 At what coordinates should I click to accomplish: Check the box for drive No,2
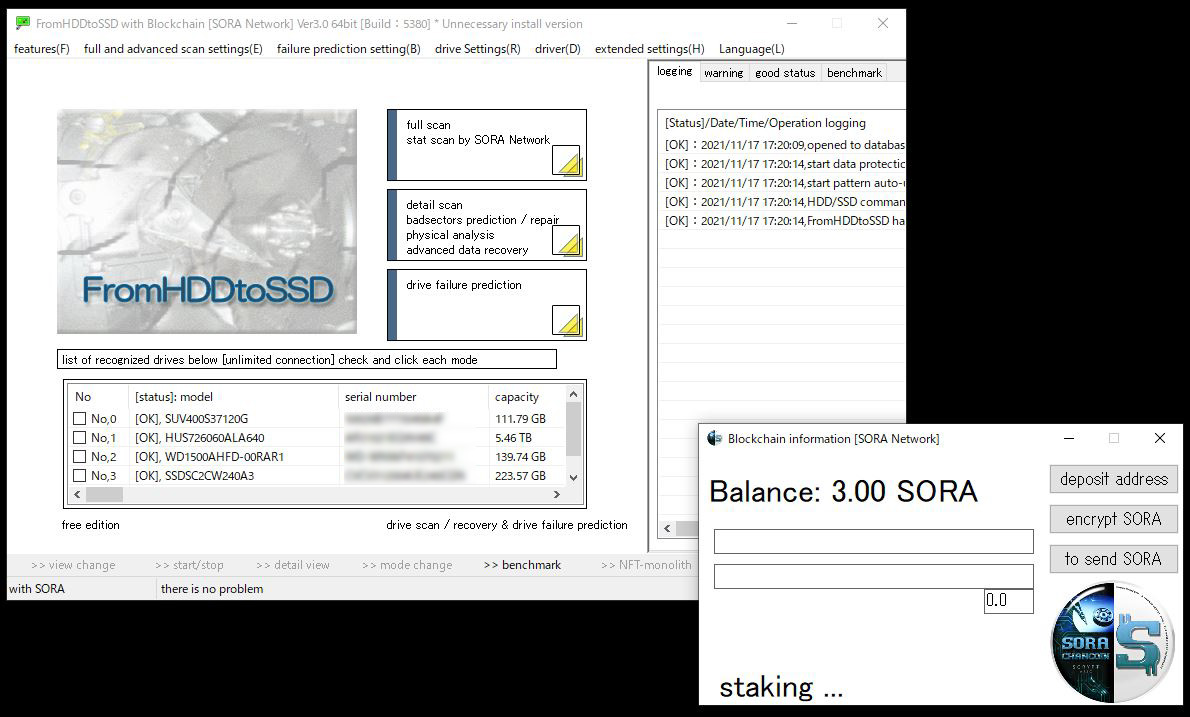80,456
